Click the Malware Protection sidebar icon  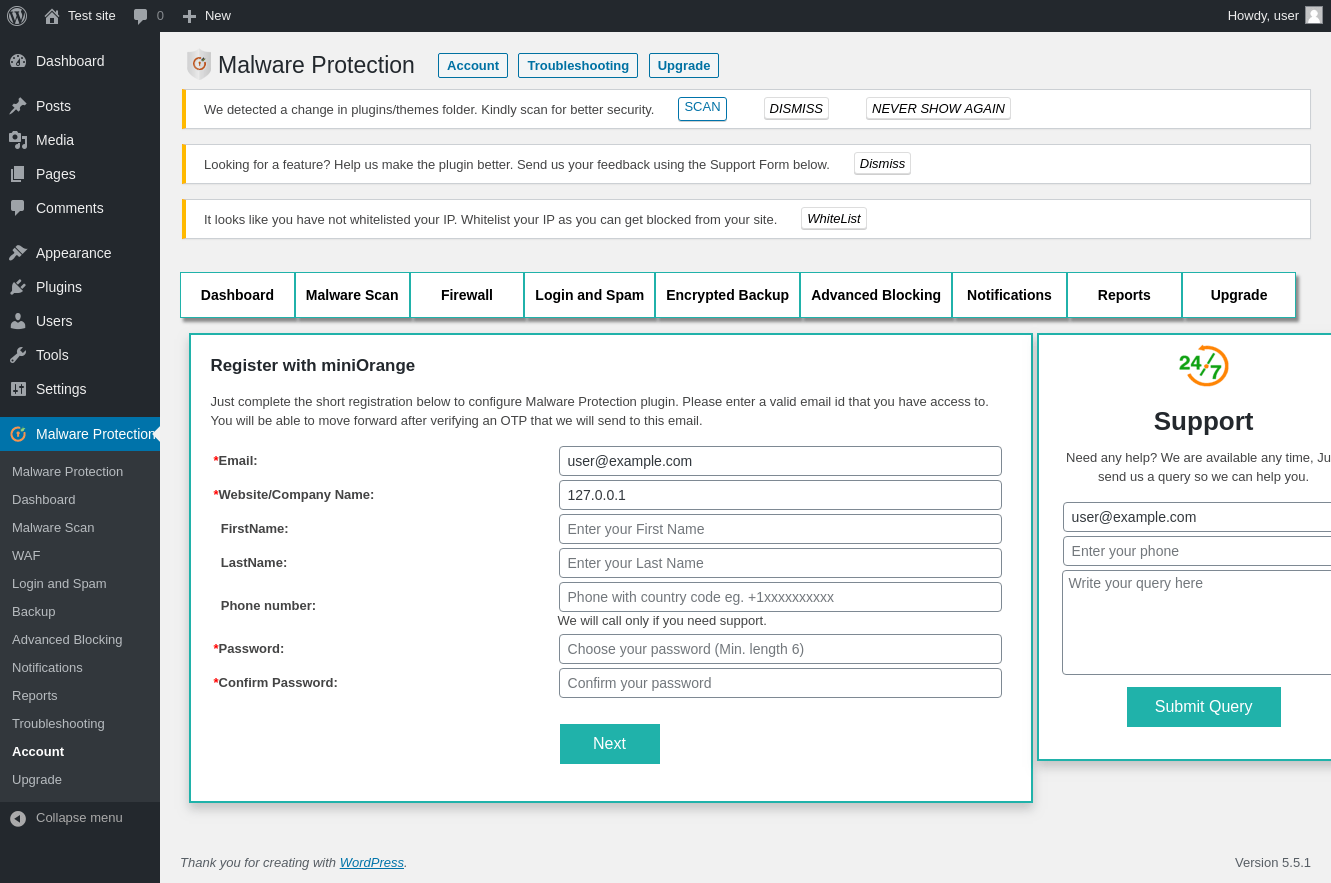(18, 434)
